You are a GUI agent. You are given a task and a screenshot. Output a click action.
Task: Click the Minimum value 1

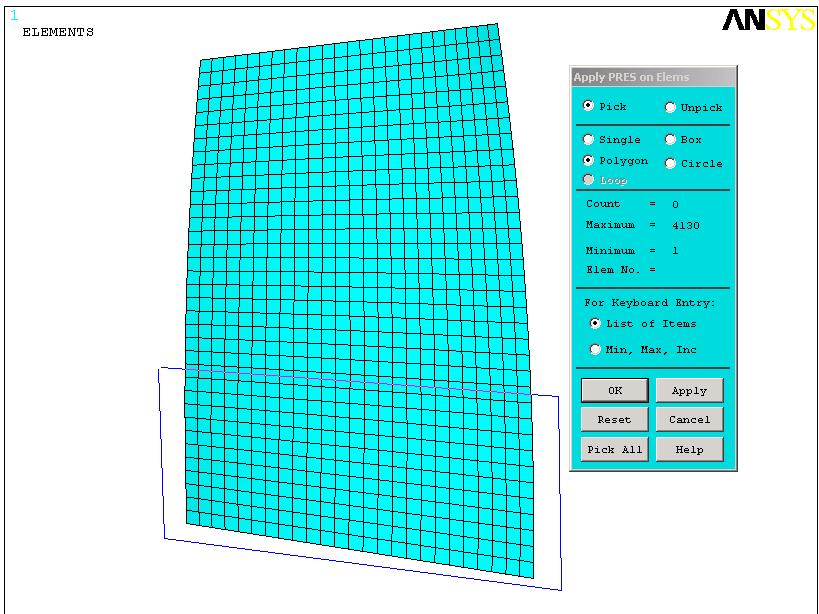(675, 251)
